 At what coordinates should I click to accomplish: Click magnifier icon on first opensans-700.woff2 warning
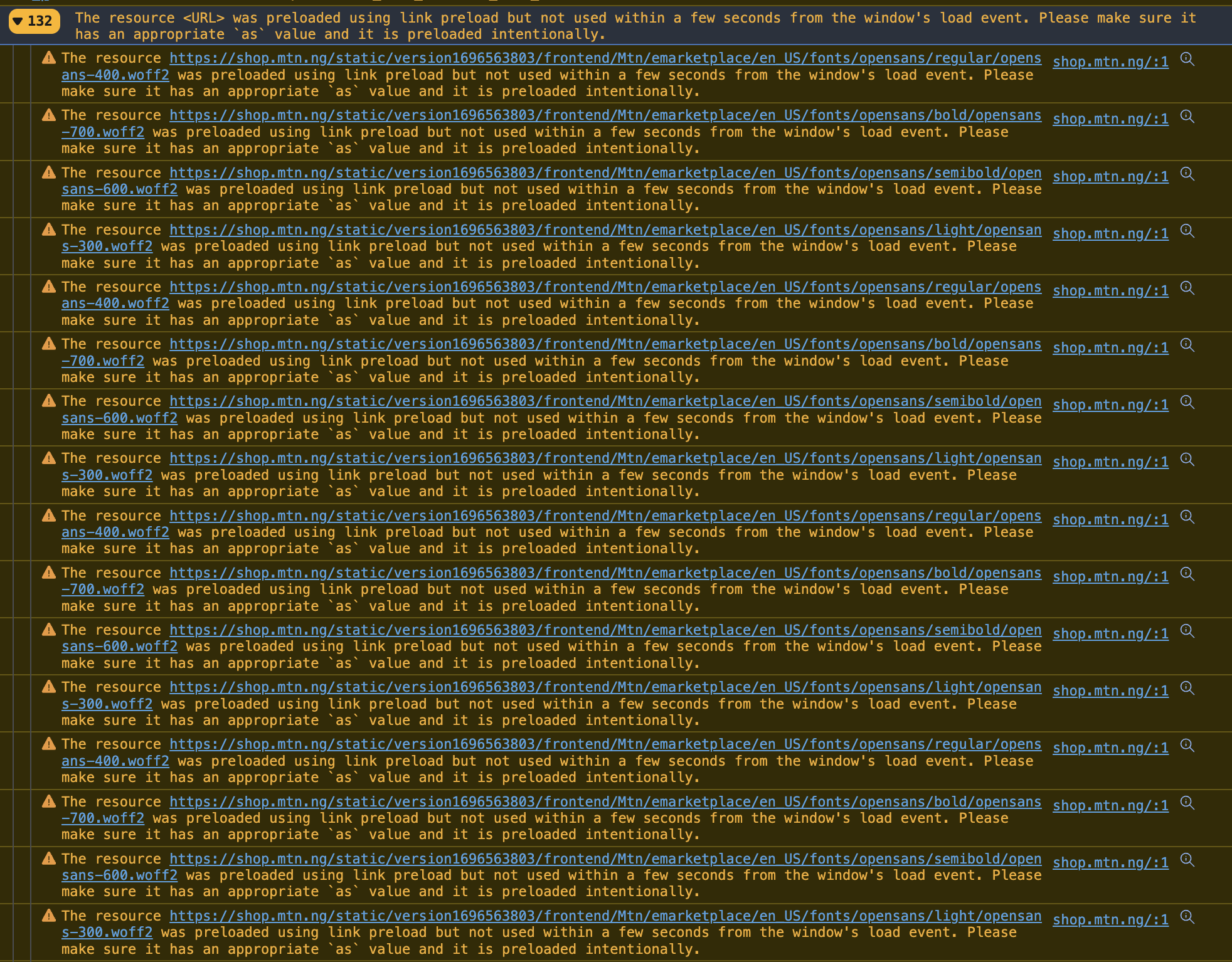coord(1187,117)
